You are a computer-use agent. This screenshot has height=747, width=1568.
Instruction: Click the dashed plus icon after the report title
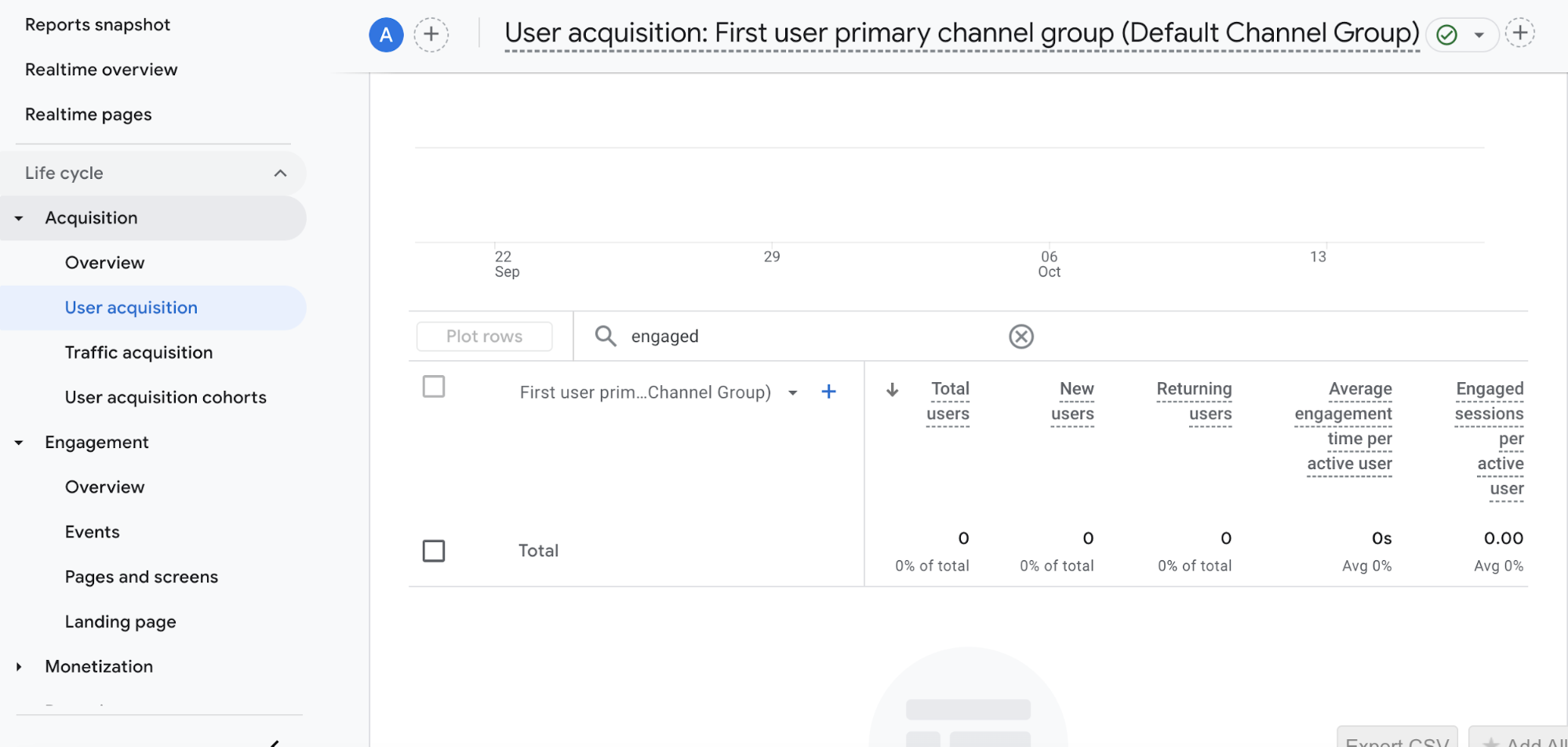pyautogui.click(x=1520, y=33)
